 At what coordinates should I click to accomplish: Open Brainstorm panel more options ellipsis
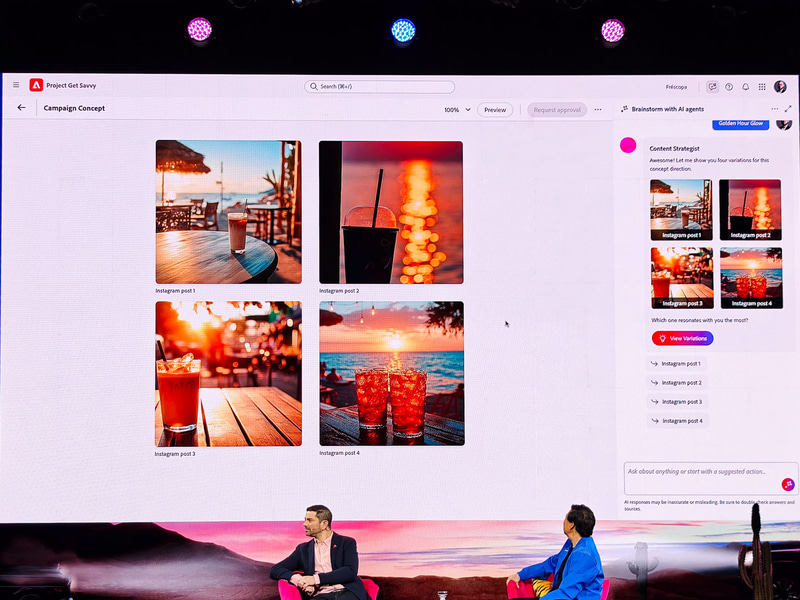pos(774,109)
